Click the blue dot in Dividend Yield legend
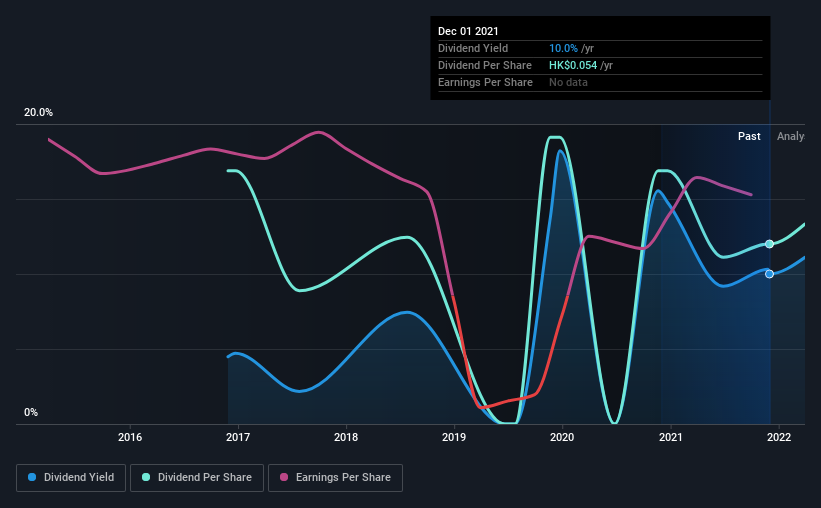The image size is (821, 508). [x=32, y=477]
